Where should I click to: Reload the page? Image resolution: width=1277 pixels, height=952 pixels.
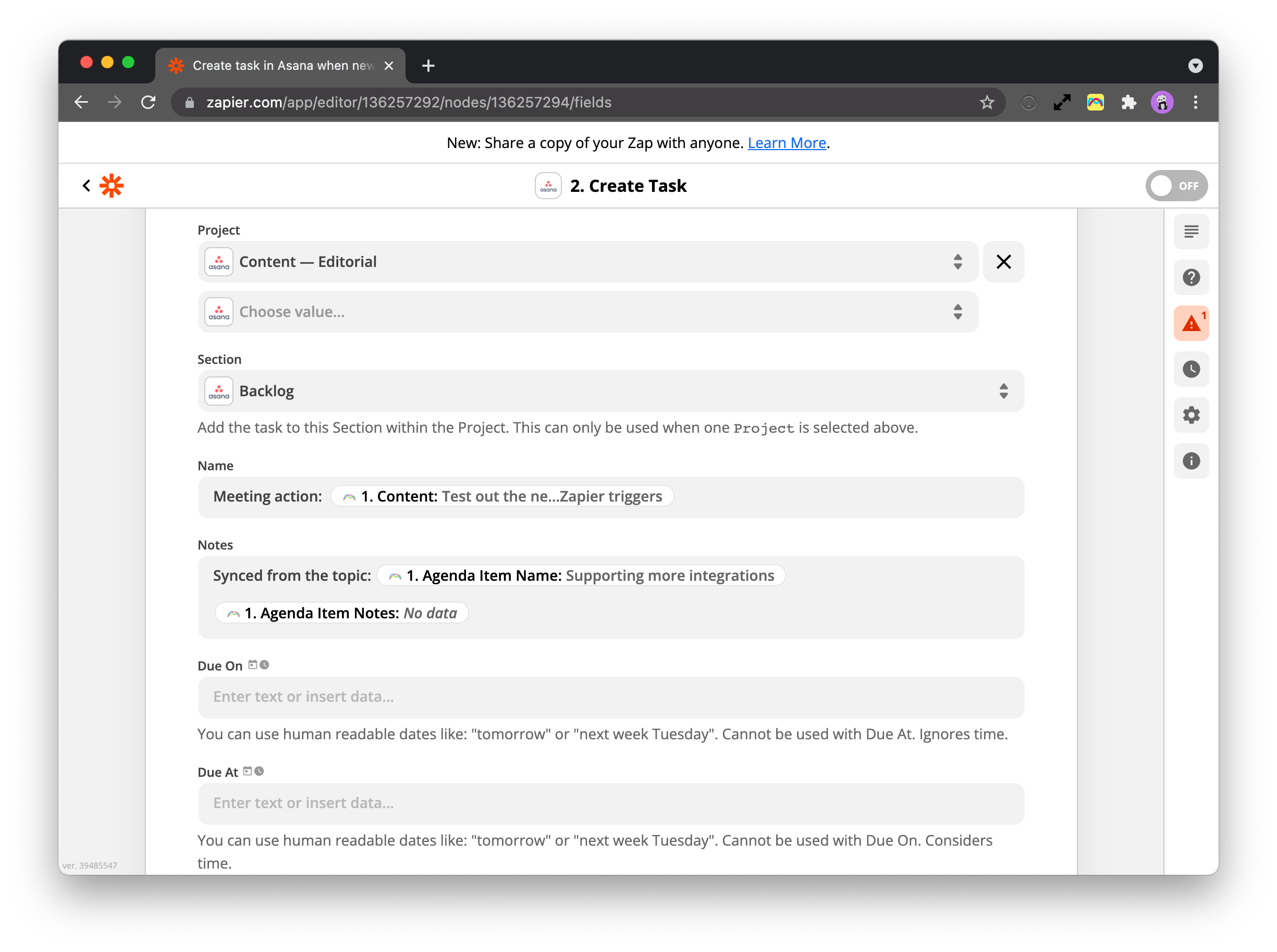coord(148,102)
